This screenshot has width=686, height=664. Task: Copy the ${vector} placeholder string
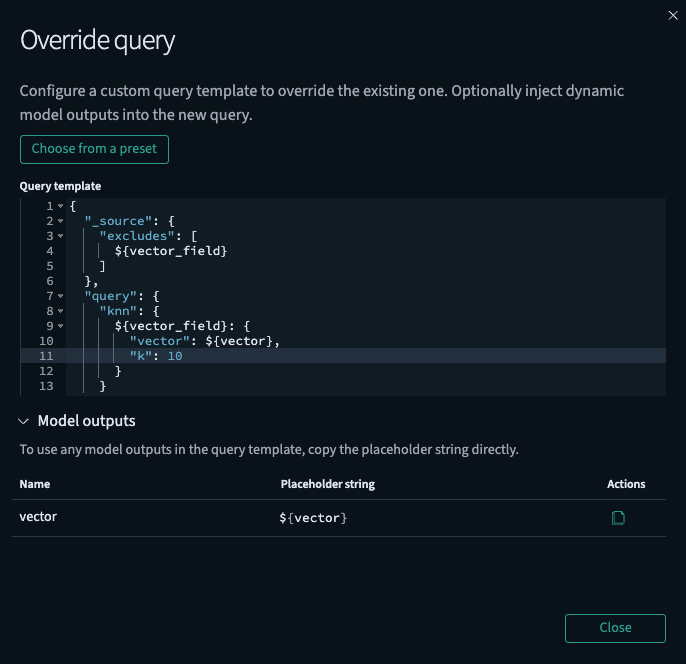point(618,518)
